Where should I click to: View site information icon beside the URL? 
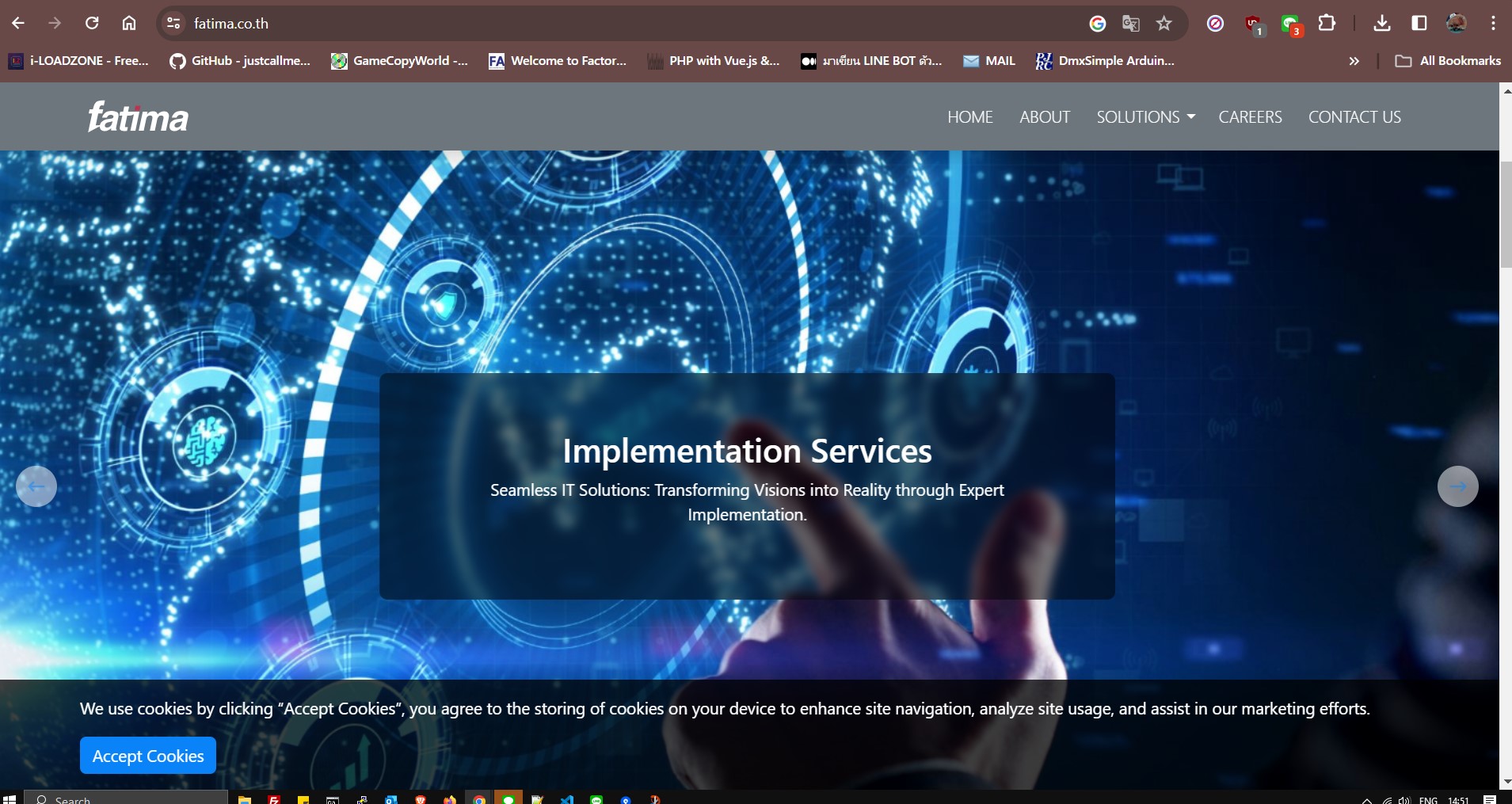point(173,23)
